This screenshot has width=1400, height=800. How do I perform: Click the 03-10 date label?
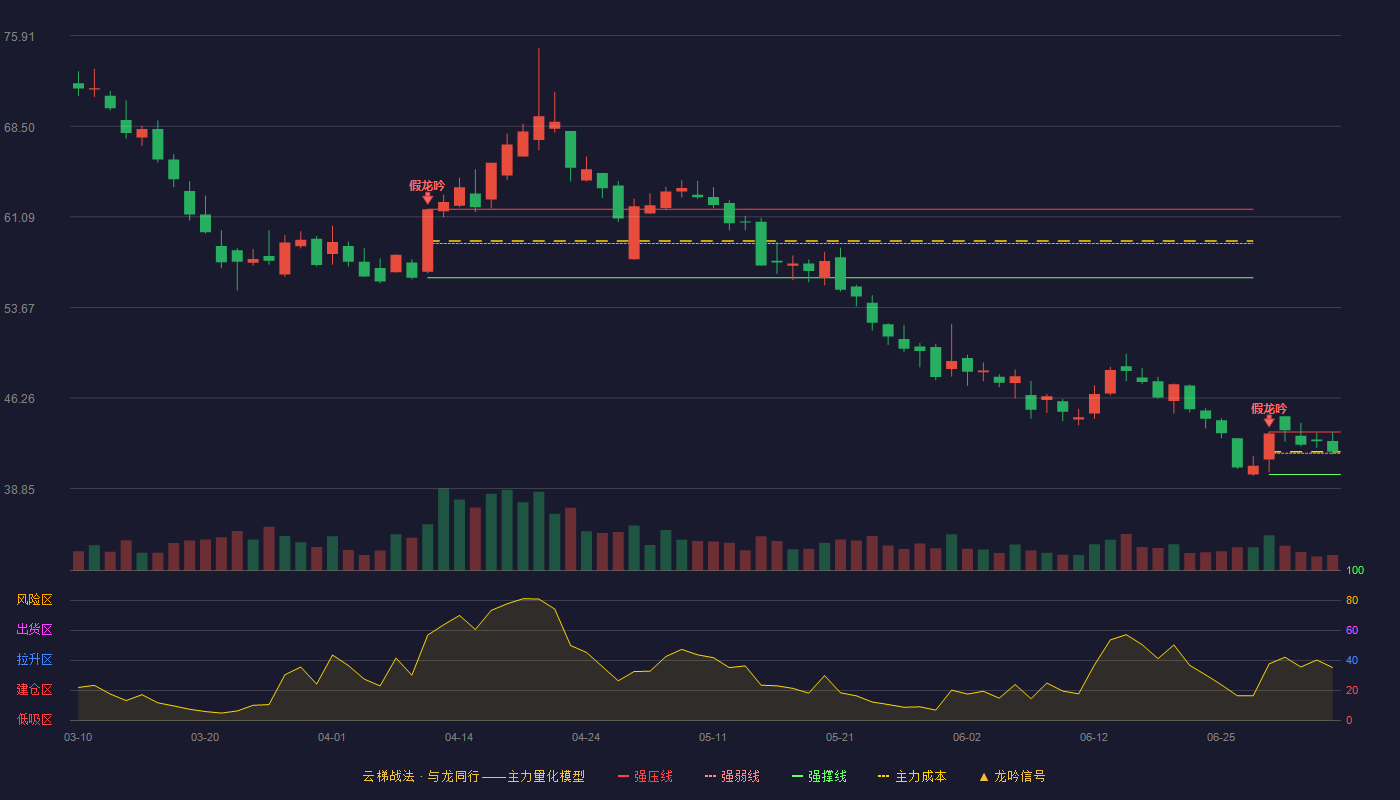[x=78, y=737]
